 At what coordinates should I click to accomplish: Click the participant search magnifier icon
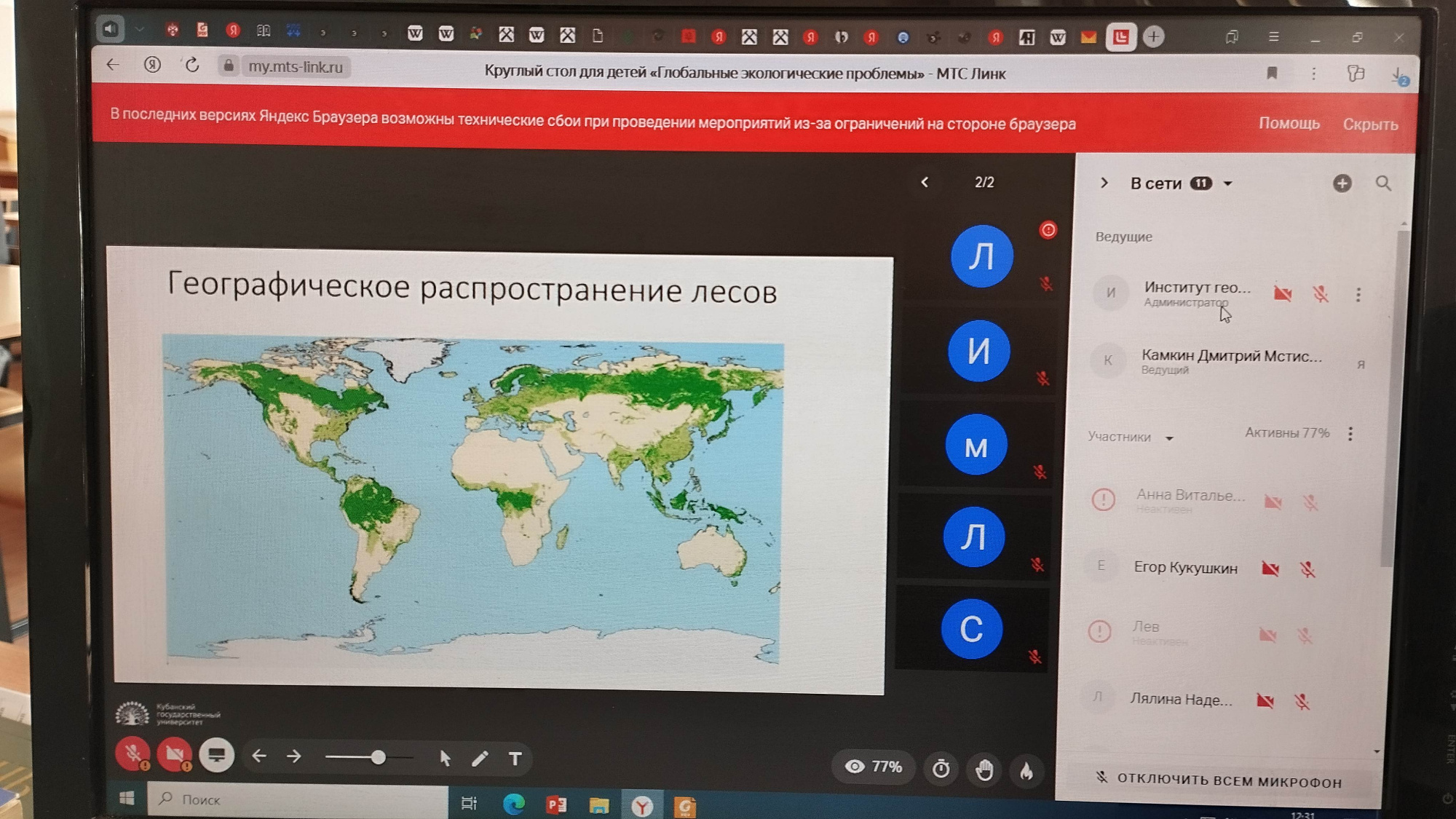coord(1383,183)
